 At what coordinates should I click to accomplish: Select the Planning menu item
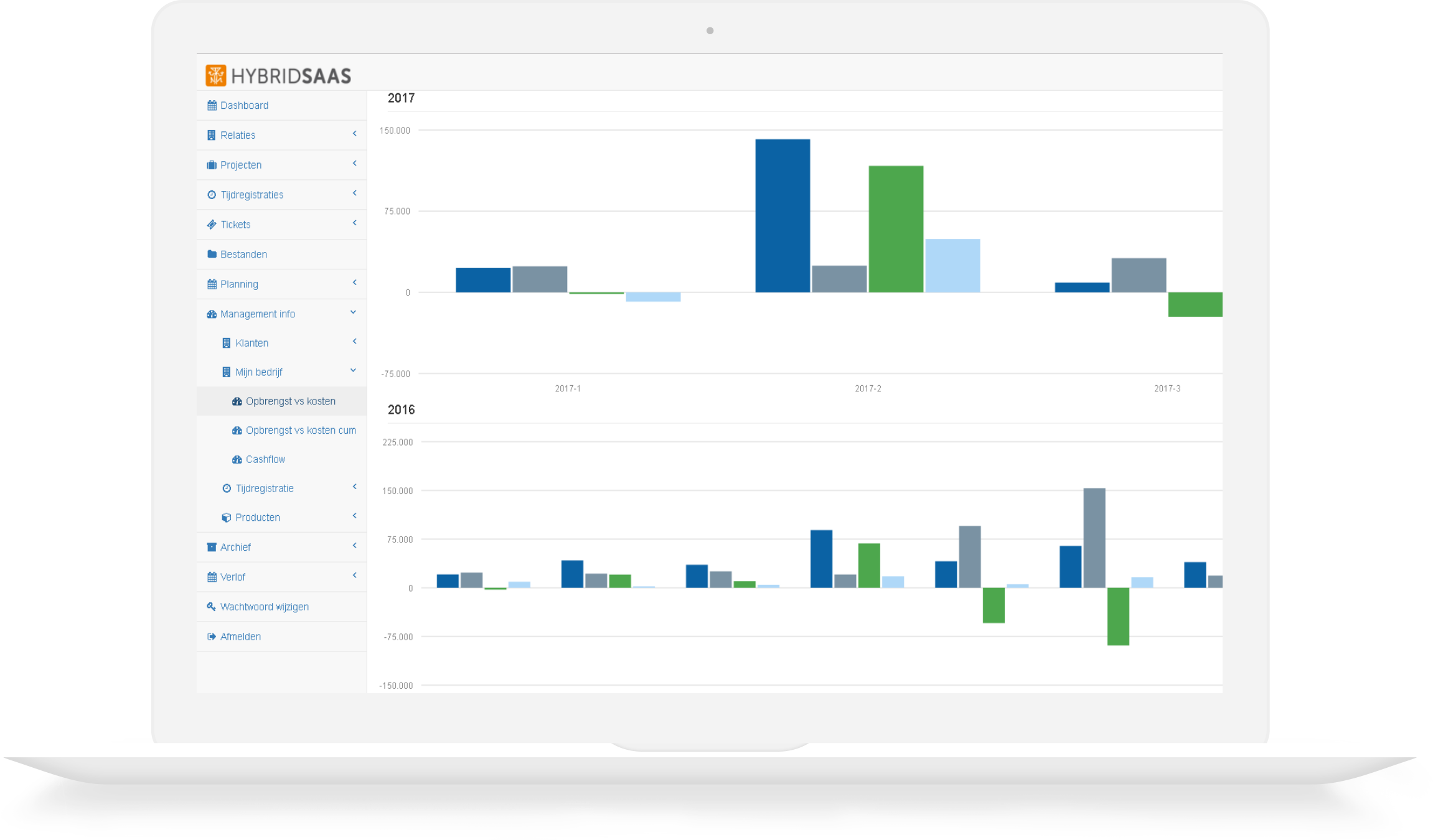point(239,284)
